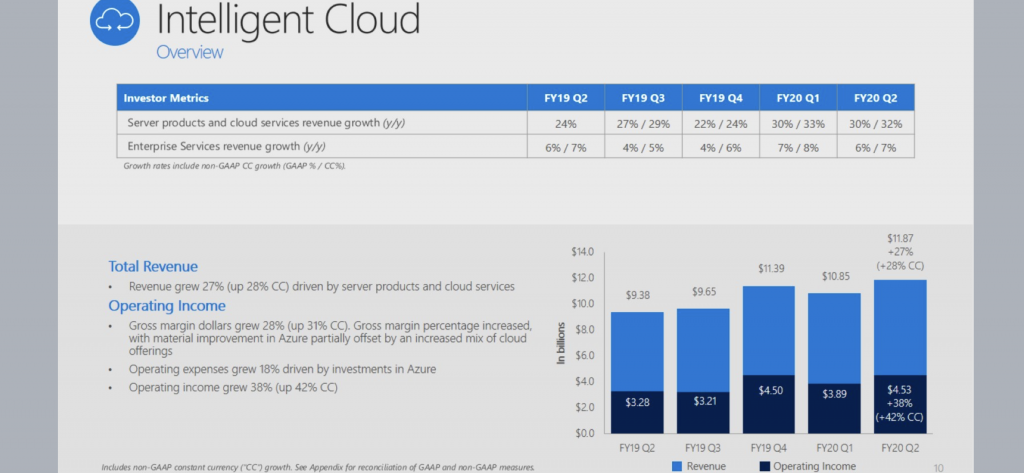Click the "FY19 Q4" chart x-axis label
Screen dimensions: 1024x473
[769, 449]
